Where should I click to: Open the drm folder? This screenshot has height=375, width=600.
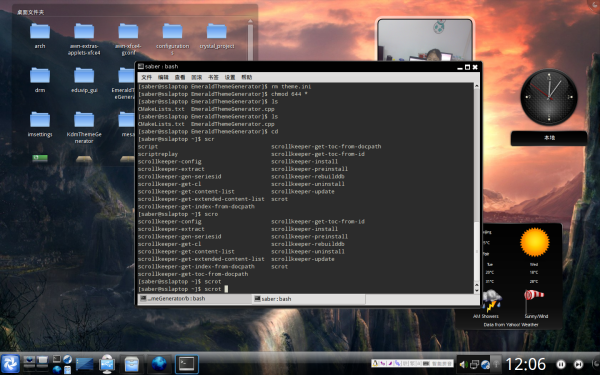coord(40,80)
